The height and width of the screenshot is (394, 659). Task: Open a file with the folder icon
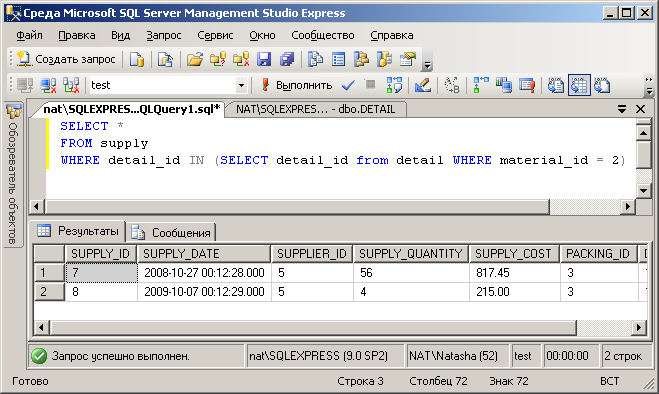click(x=195, y=59)
